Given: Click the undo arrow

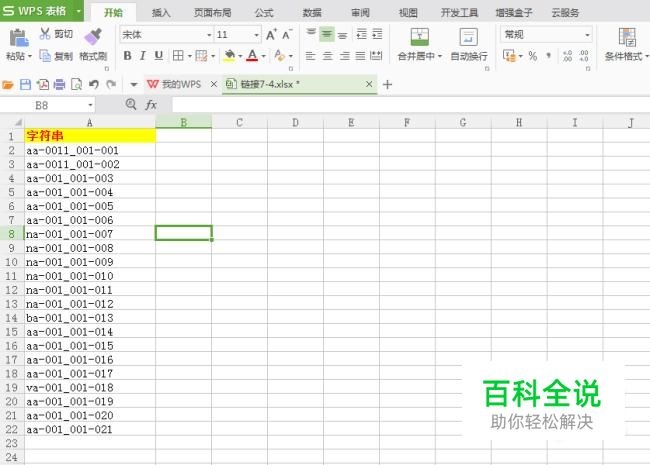Looking at the screenshot, I should [x=94, y=85].
